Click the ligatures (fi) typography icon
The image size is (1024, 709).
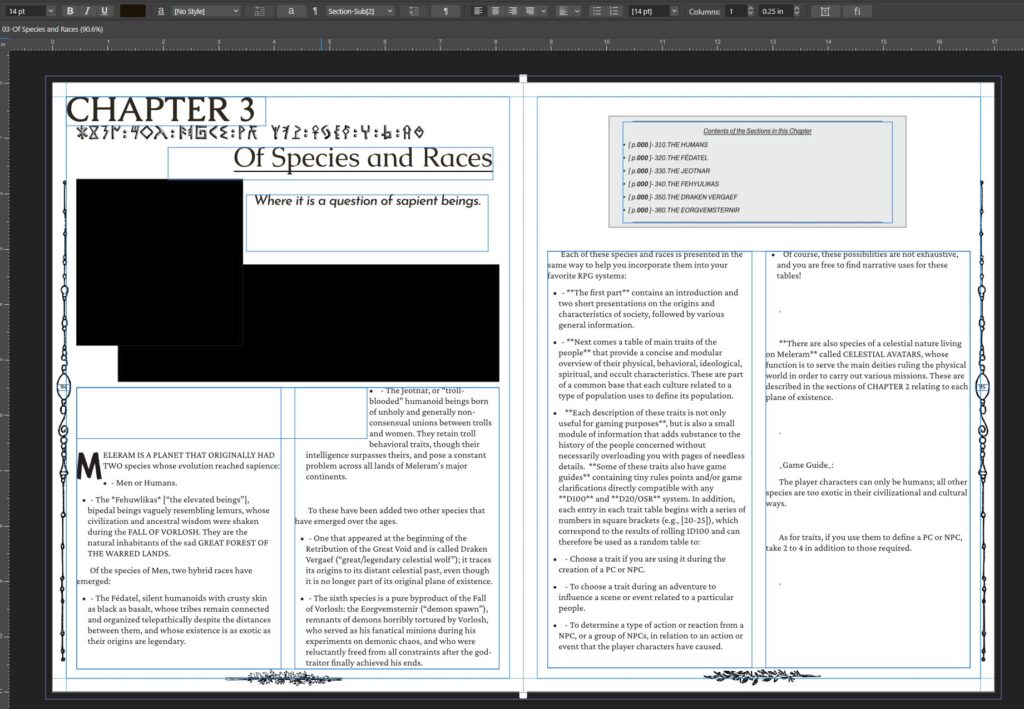pos(858,11)
